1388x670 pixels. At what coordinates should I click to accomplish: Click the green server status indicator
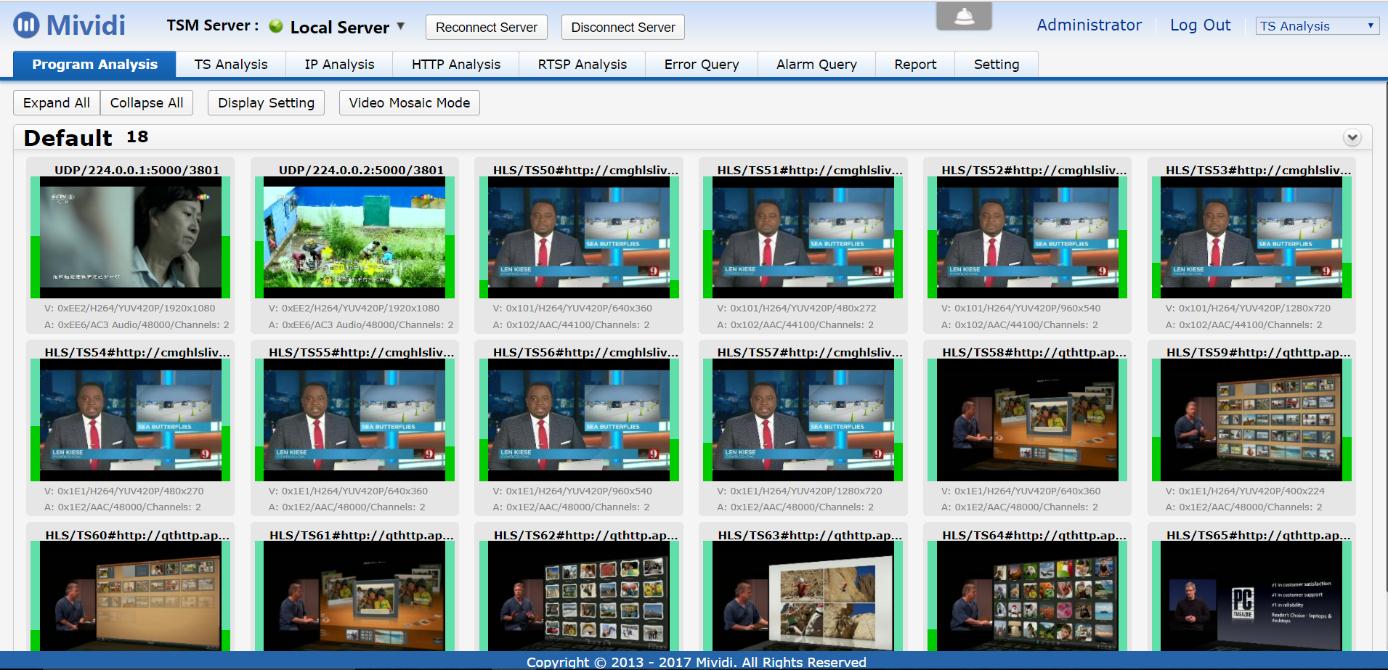point(276,27)
